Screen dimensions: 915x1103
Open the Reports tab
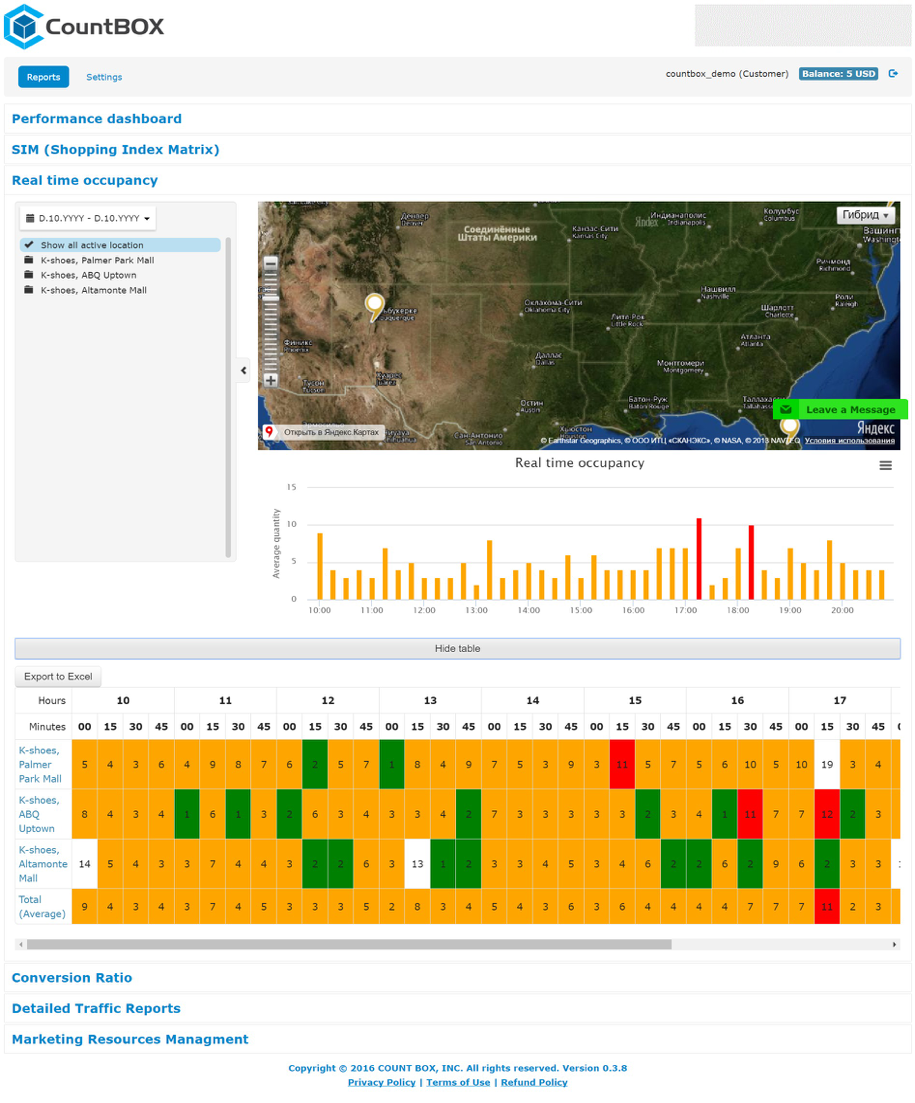(x=43, y=77)
